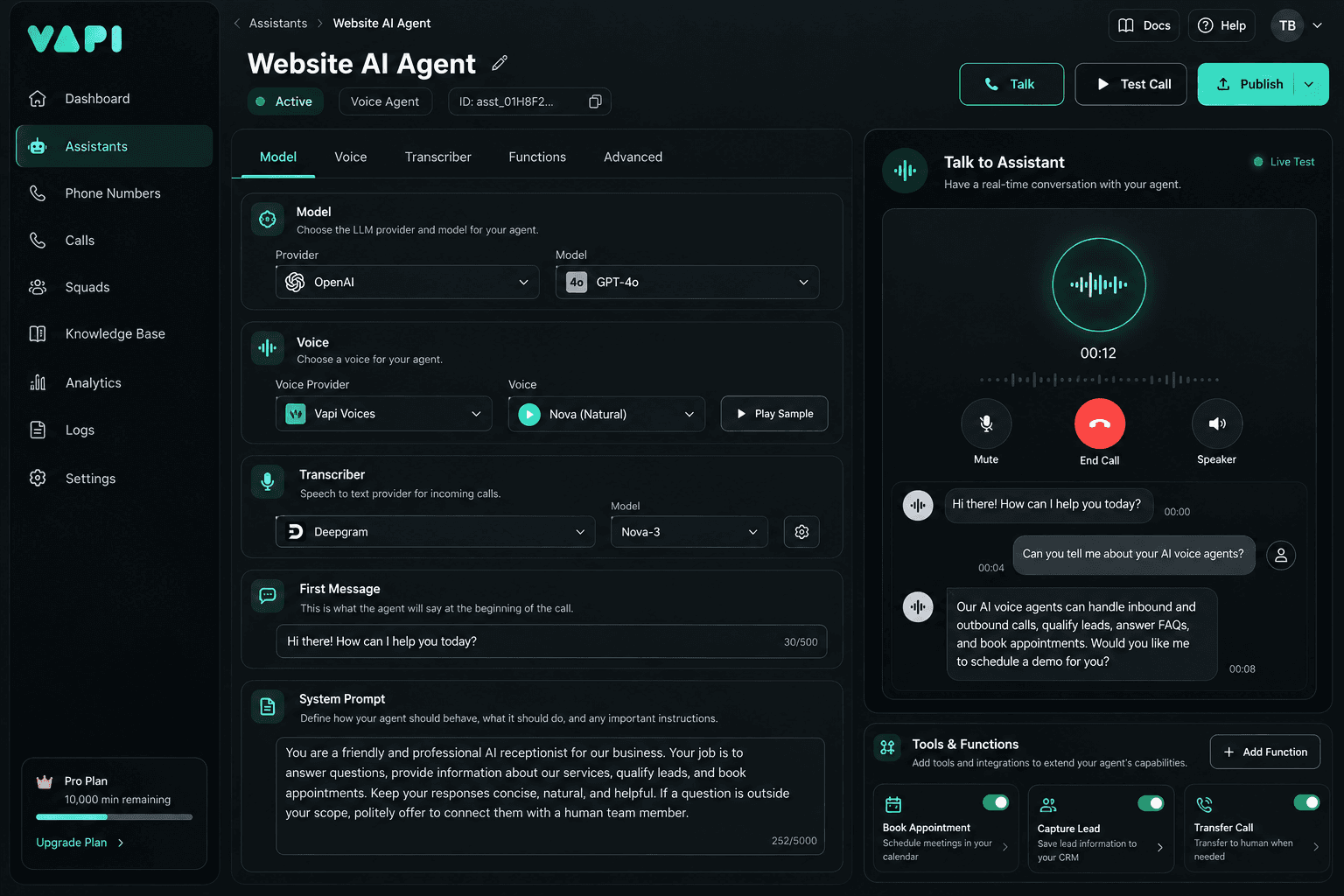This screenshot has height=896, width=1344.
Task: Click the red End Call icon
Action: point(1100,423)
